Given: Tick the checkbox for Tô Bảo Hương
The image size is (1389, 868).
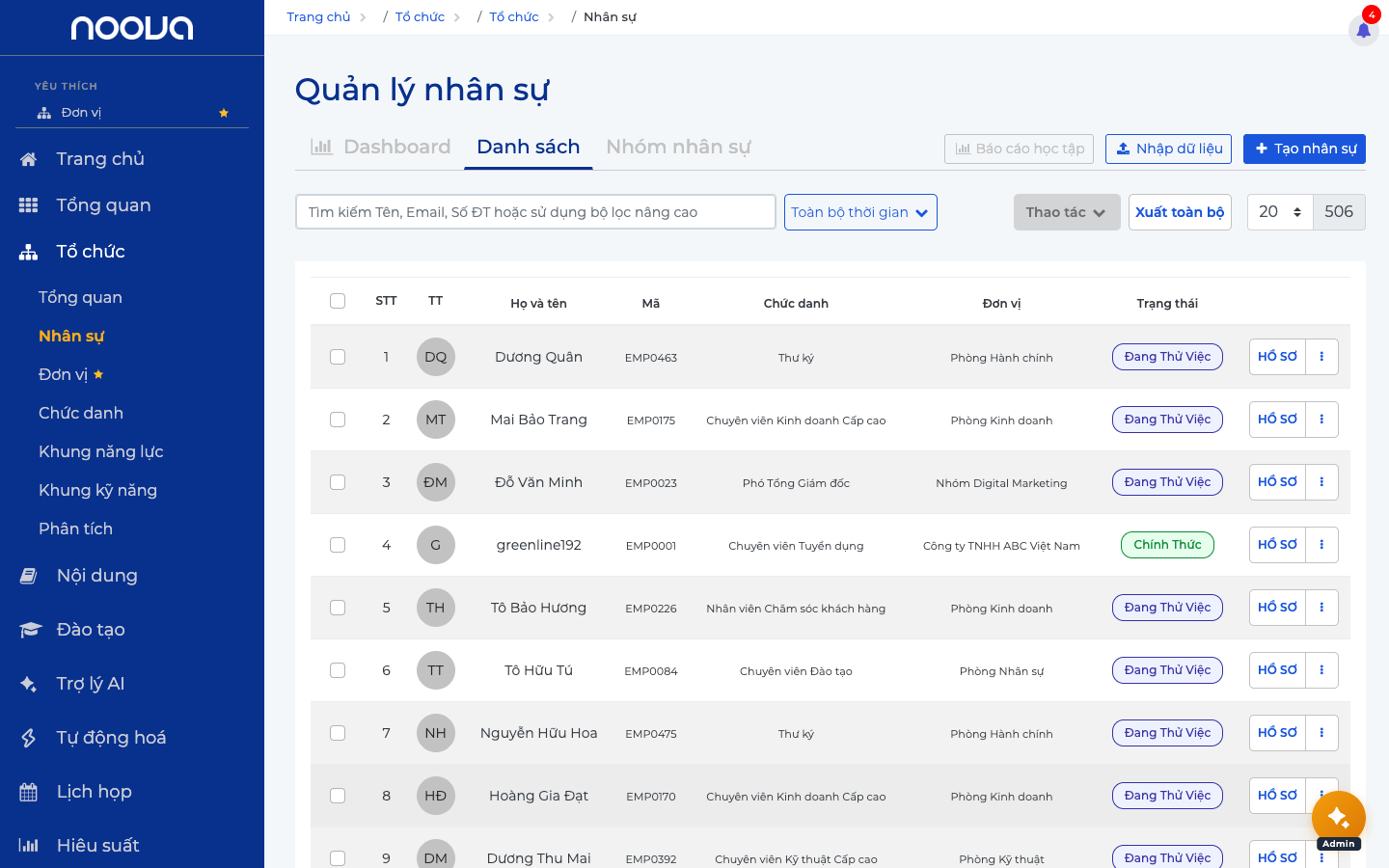Looking at the screenshot, I should (338, 608).
